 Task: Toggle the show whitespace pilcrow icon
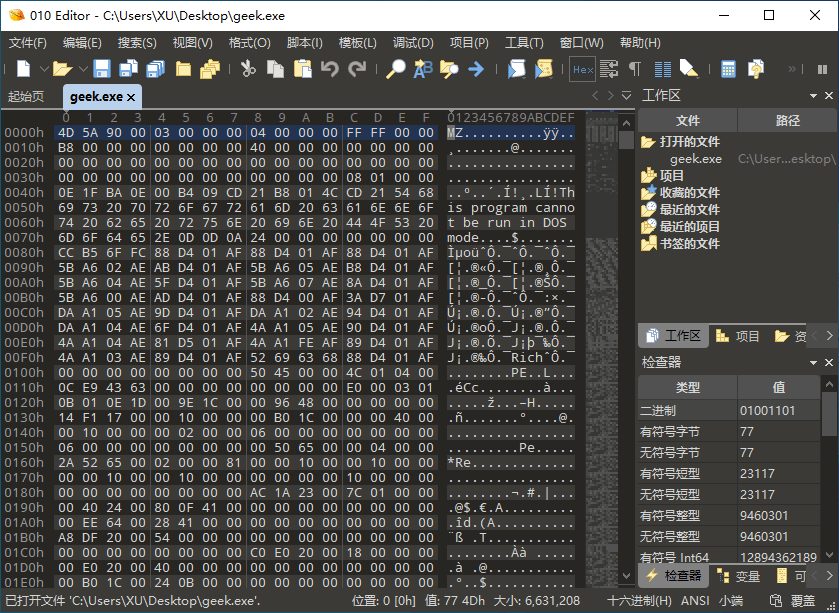pos(635,69)
